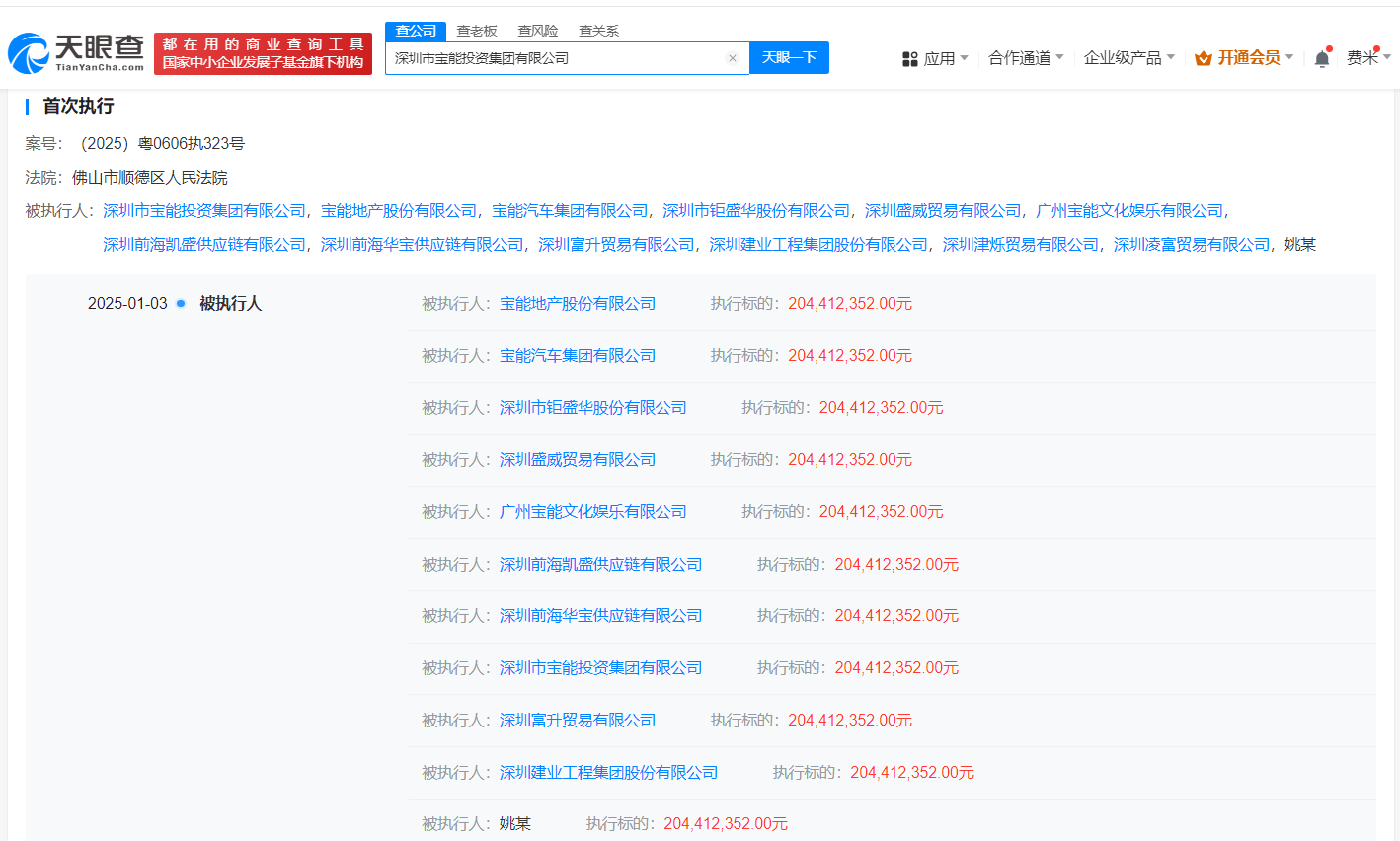Click 姚某 in the last timeline row
1400x841 pixels.
coord(515,823)
